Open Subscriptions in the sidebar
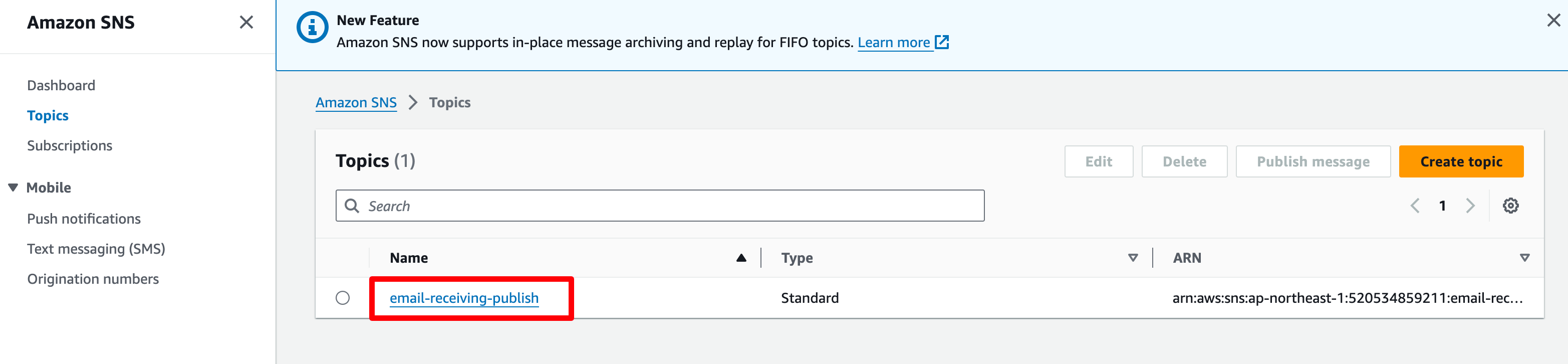 click(70, 145)
